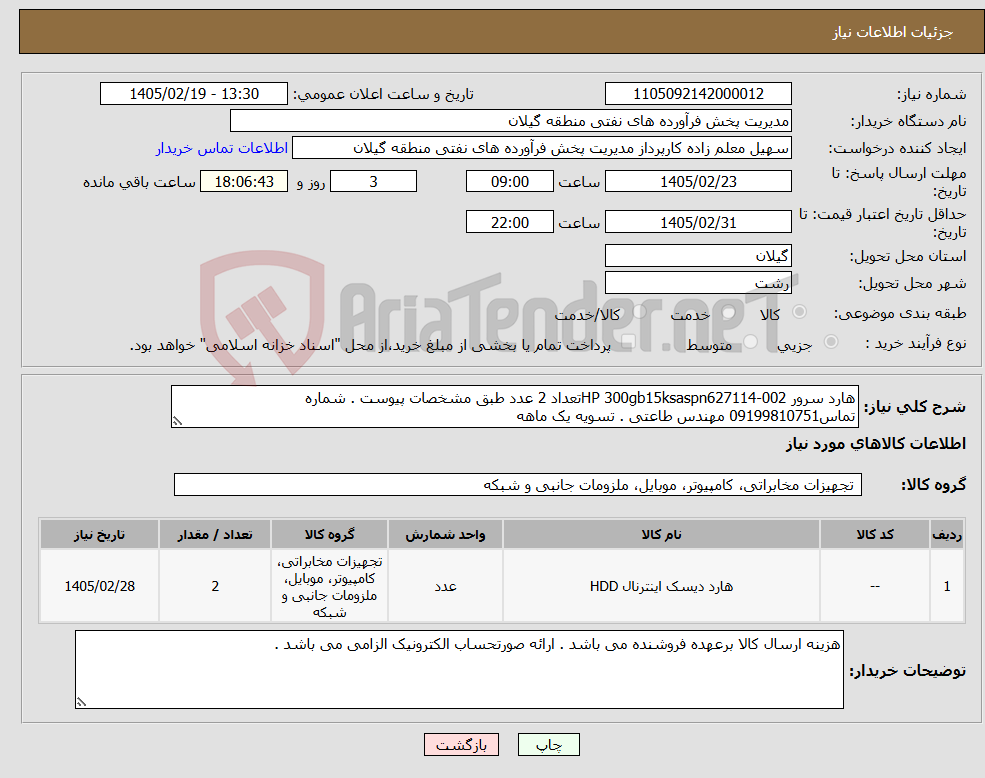Click the delivery city field رشت
The width and height of the screenshot is (985, 778).
coord(698,283)
